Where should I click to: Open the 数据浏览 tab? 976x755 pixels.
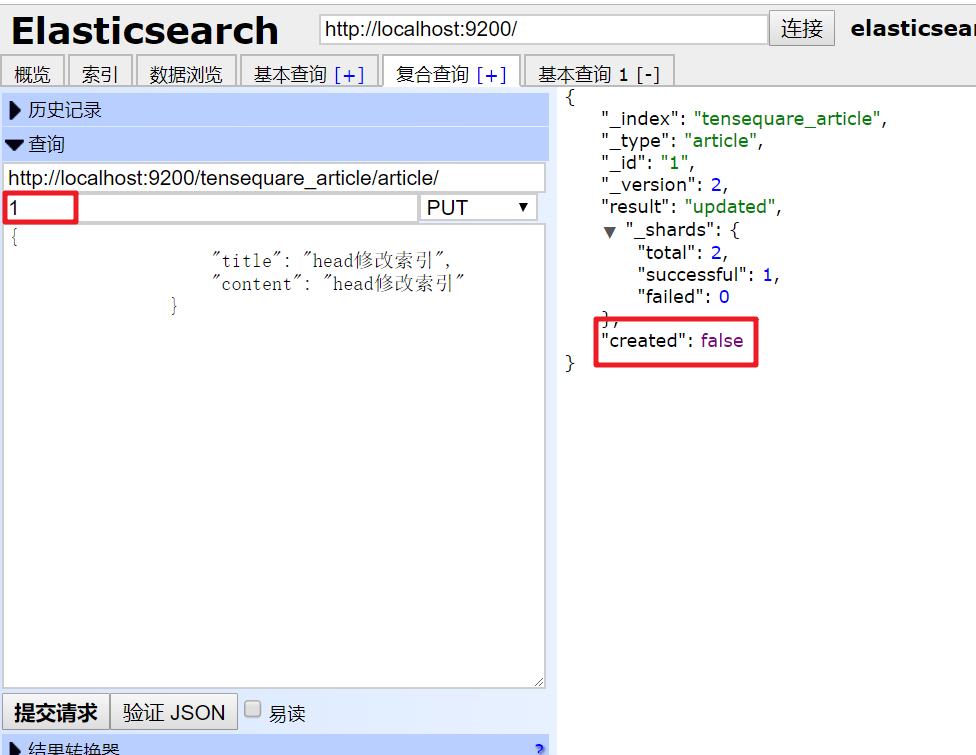[x=185, y=74]
